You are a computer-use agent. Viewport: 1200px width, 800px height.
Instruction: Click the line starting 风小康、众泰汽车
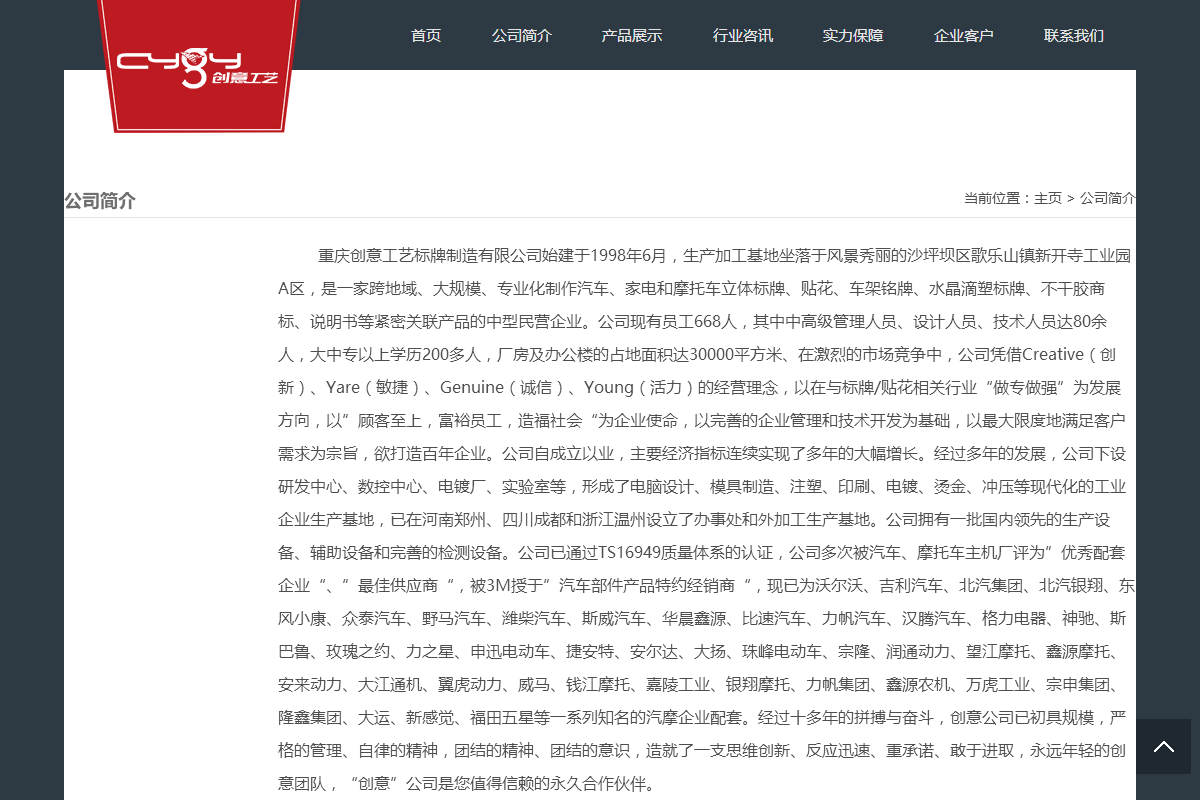tap(702, 619)
